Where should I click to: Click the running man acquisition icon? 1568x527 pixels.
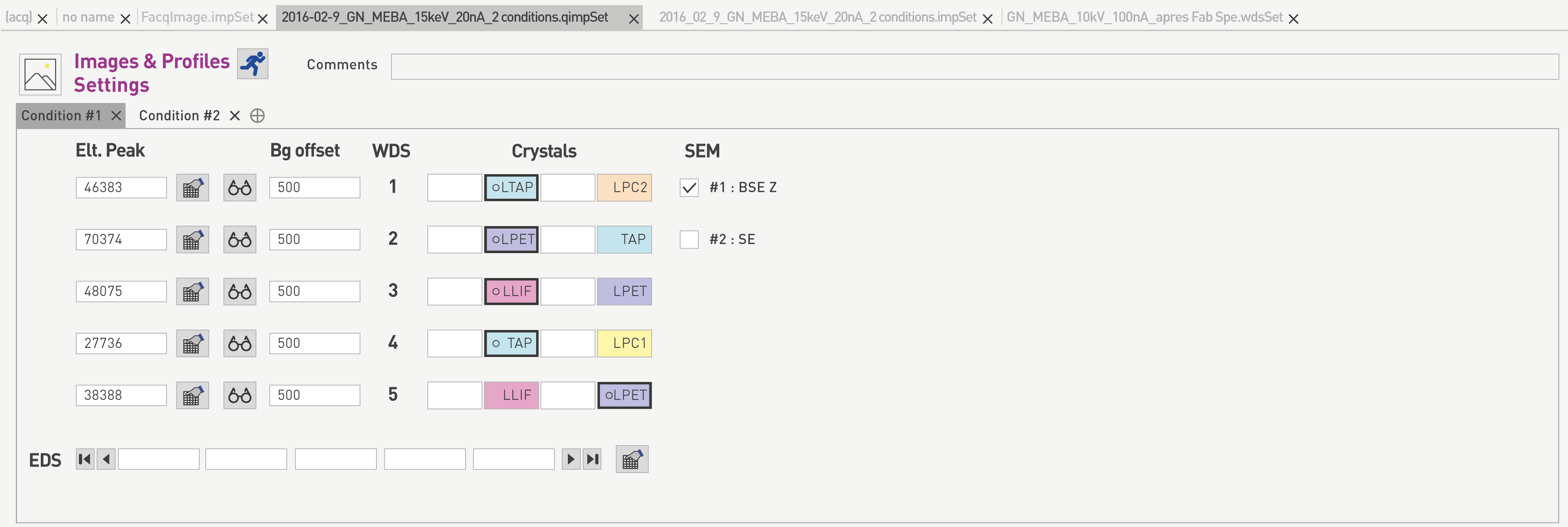[252, 63]
